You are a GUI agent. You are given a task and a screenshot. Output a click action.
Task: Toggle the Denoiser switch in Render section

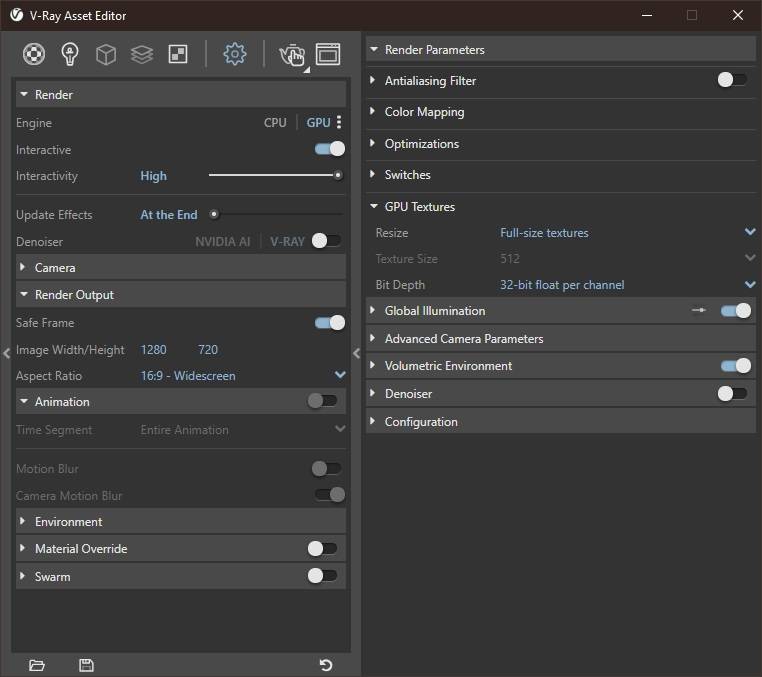(x=327, y=241)
